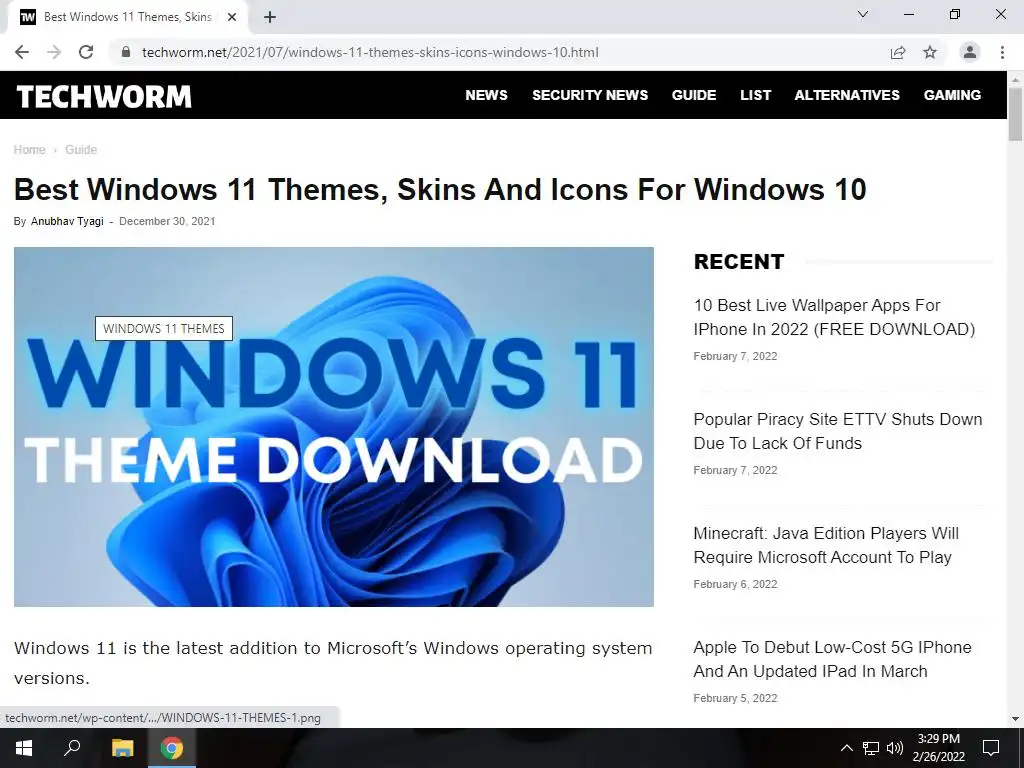The image size is (1024, 768).
Task: Click the RECENT sidebar heading
Action: coord(739,262)
